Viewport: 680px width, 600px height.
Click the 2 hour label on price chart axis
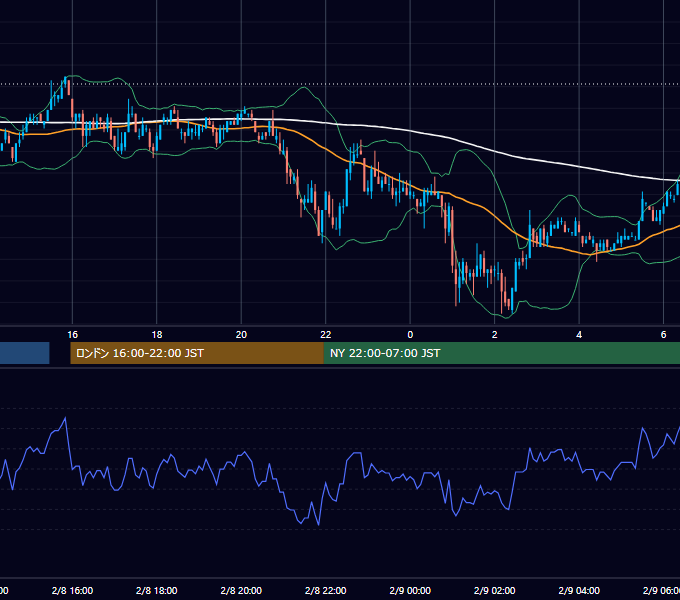tap(494, 335)
